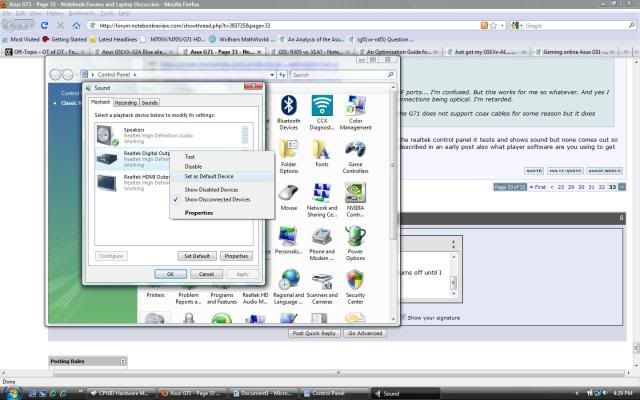This screenshot has height=400, width=640.
Task: Open the Firefox search engine dropdown
Action: pyautogui.click(x=516, y=25)
